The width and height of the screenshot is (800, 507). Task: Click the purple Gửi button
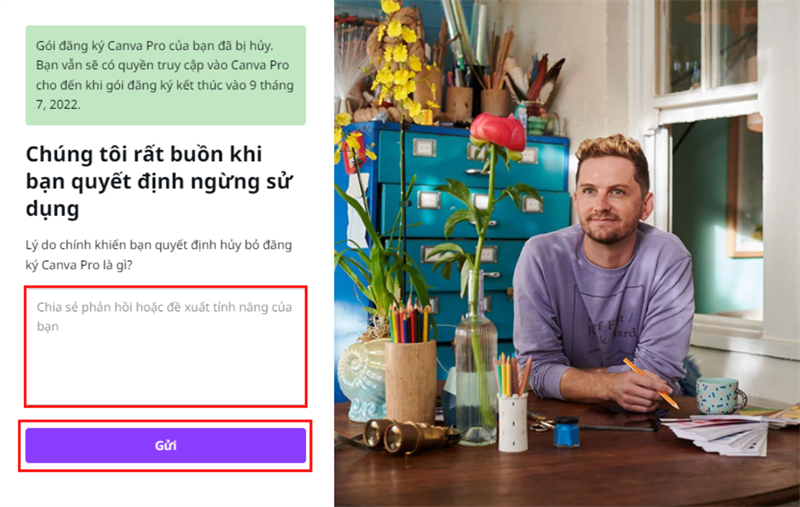click(x=166, y=445)
